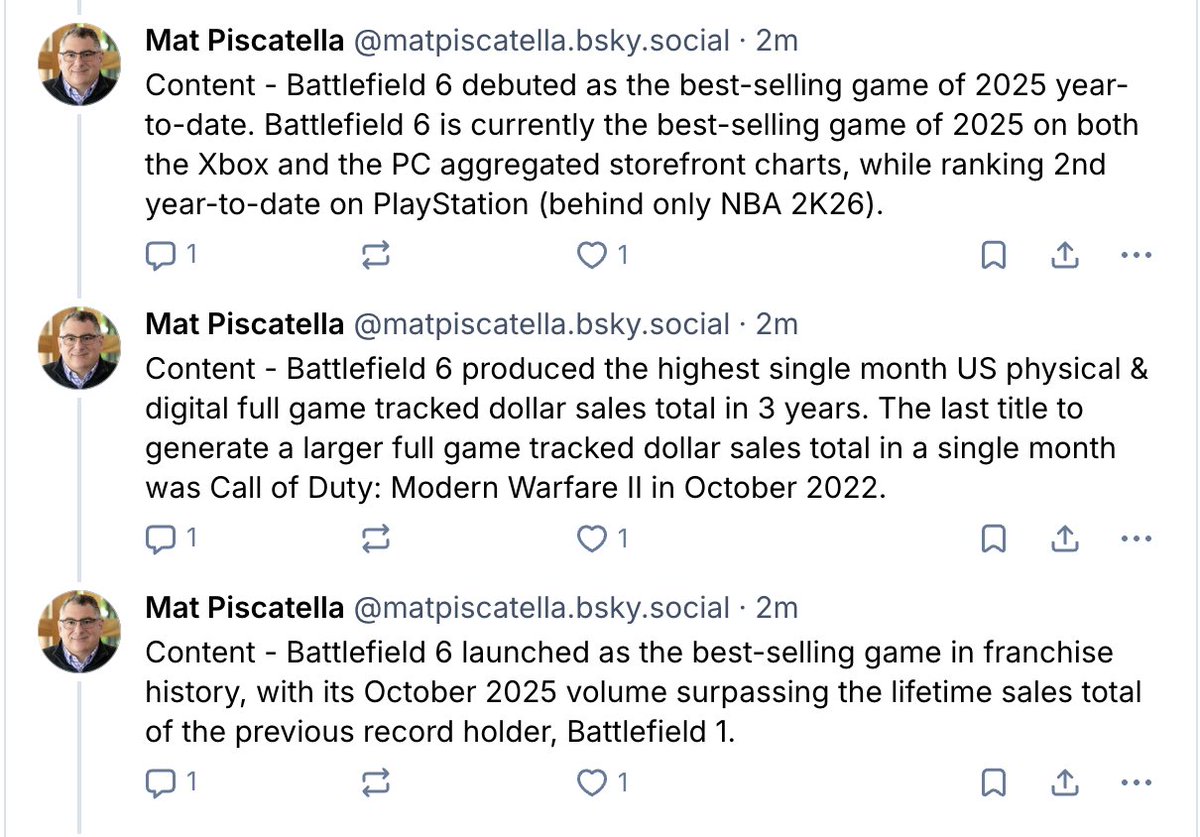Repost the Battlefield 6 year-to-date post

(x=376, y=257)
